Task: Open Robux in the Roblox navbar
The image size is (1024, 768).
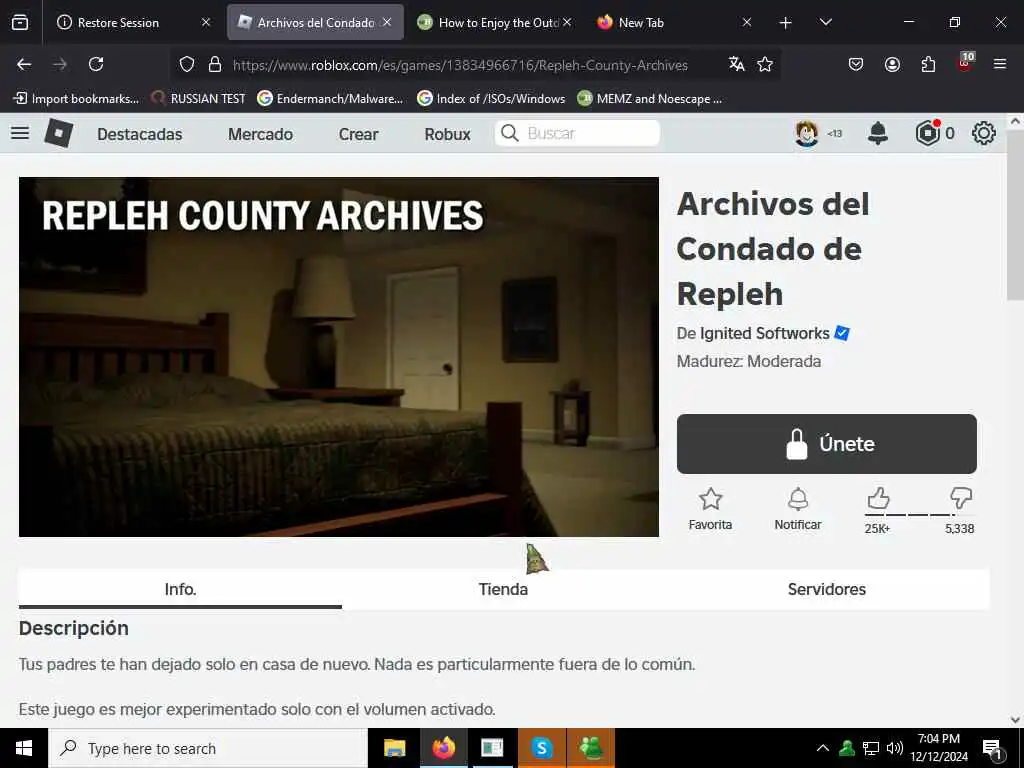Action: [447, 134]
